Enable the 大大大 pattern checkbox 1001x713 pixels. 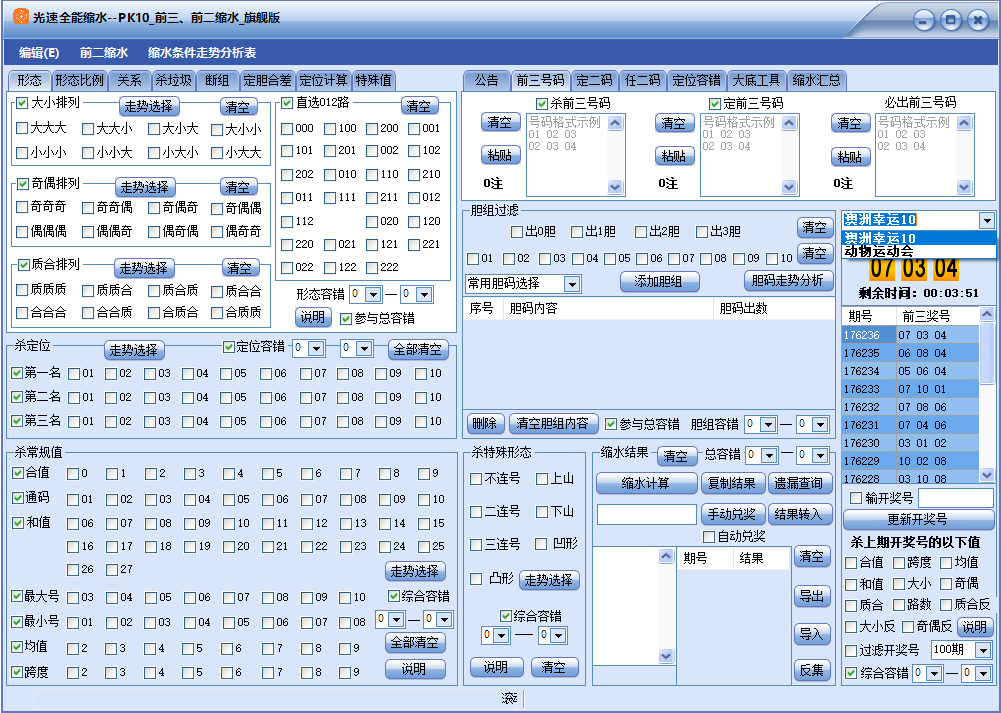click(x=22, y=128)
